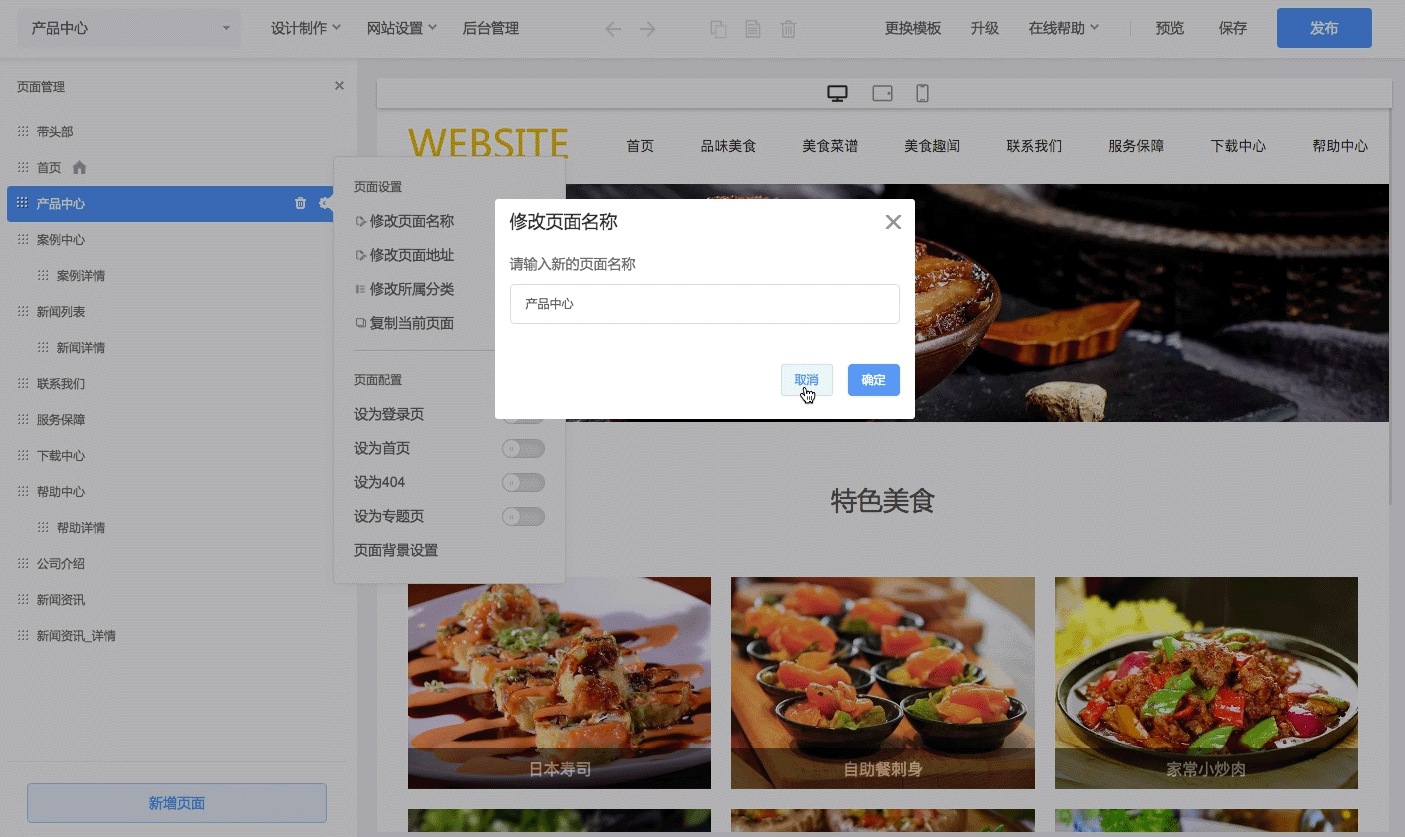The image size is (1405, 837).
Task: Open the 日本寿司 food thumbnail
Action: (560, 683)
